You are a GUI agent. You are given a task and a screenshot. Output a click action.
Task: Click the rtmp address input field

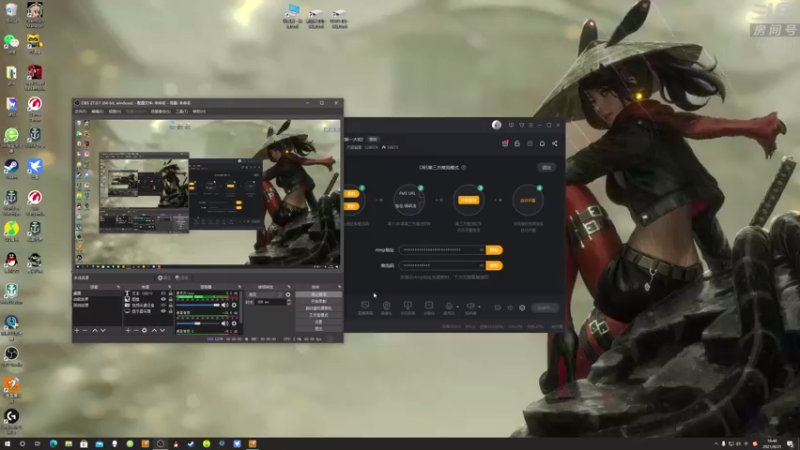pyautogui.click(x=442, y=250)
